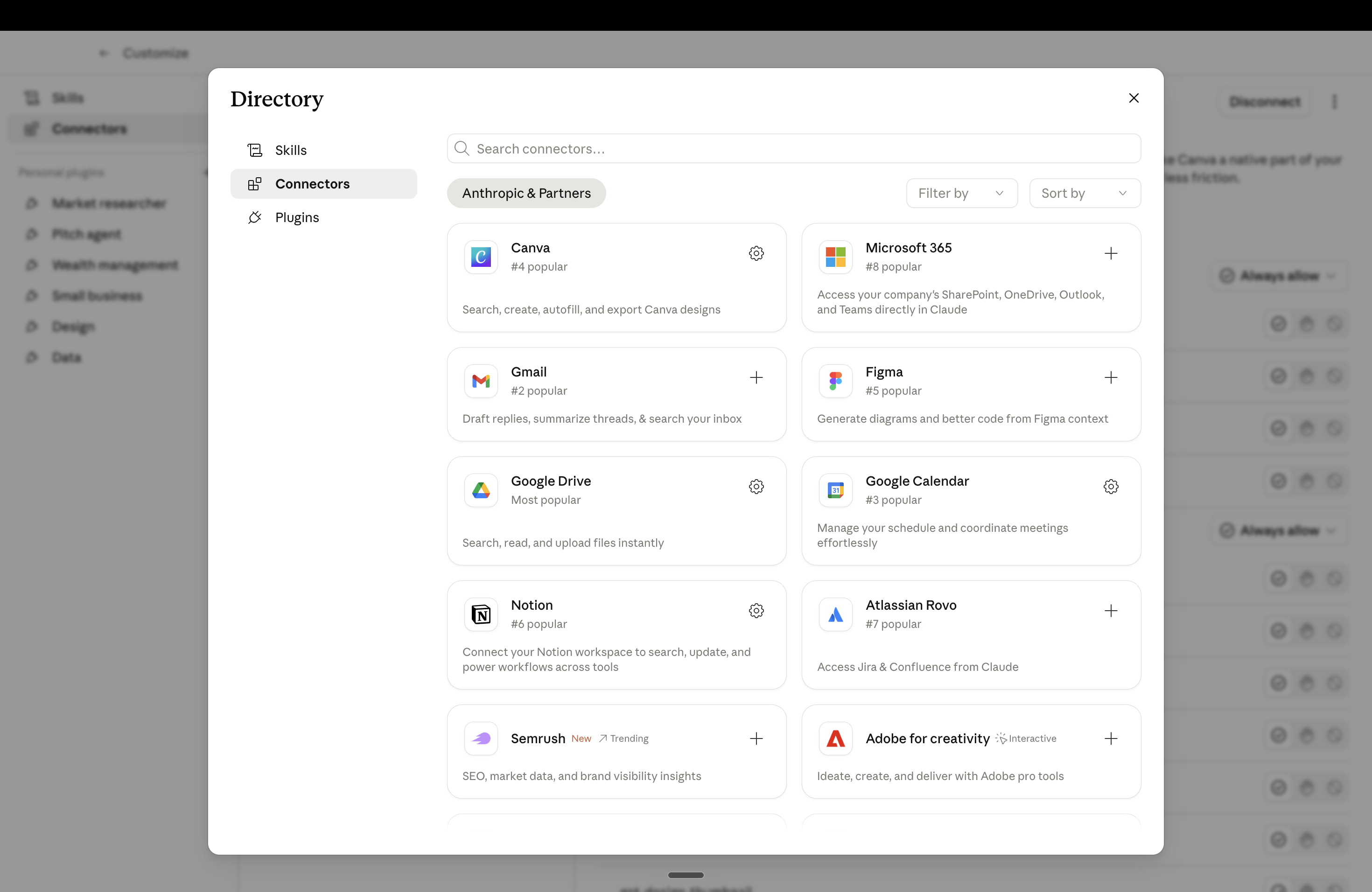Switch to Skills in Directory sidebar
Screen dimensions: 1372x892
coord(323,150)
